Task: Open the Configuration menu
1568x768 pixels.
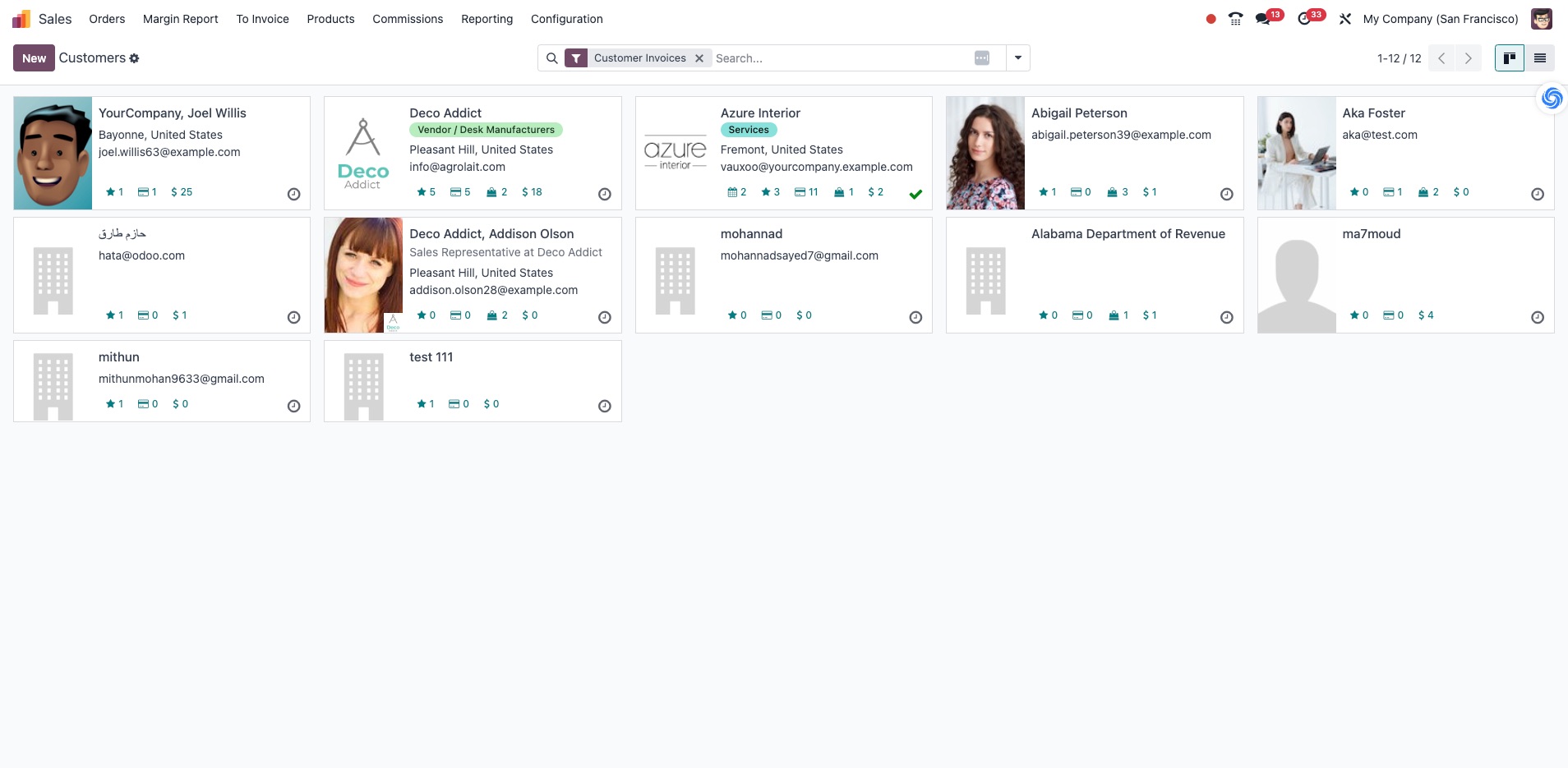Action: [567, 19]
